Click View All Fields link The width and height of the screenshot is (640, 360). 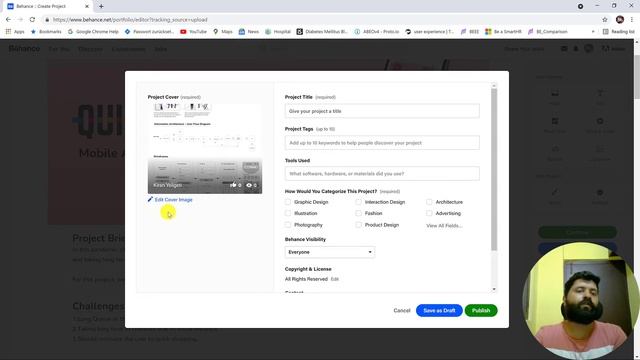444,226
